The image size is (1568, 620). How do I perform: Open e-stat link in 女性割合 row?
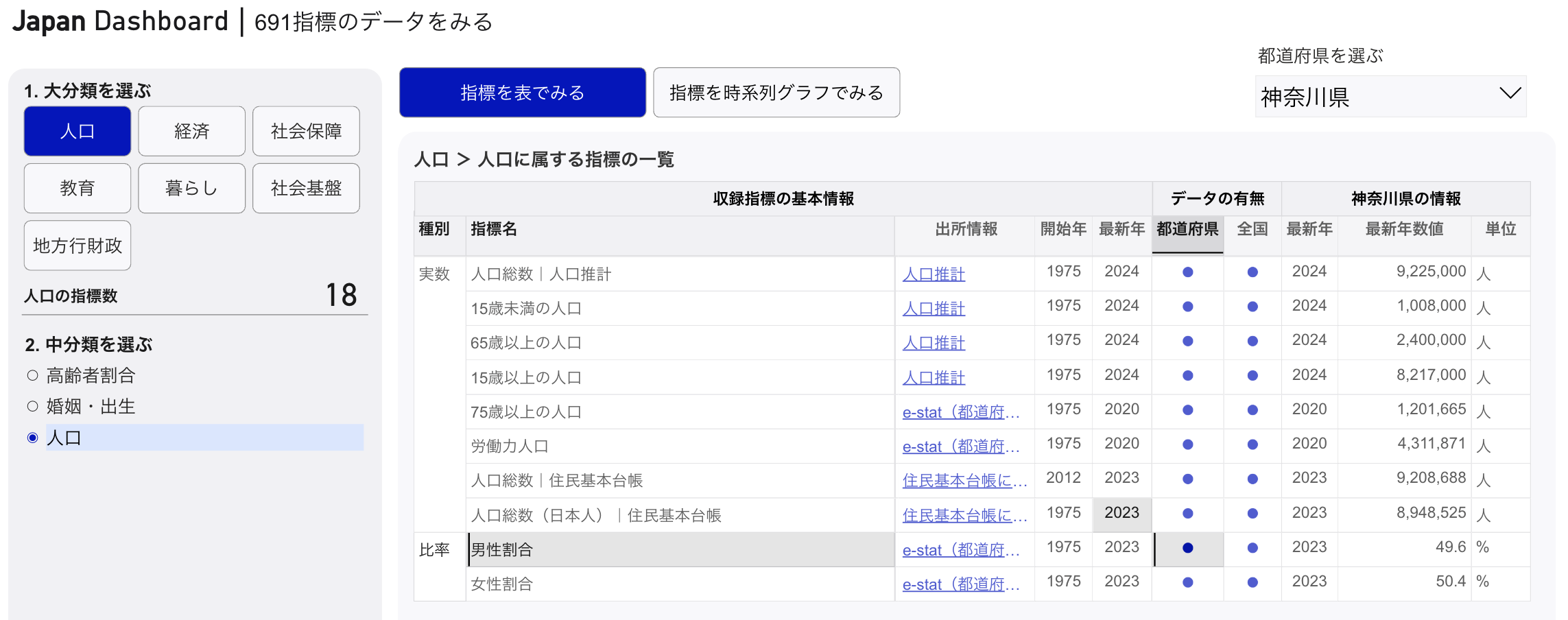click(961, 584)
